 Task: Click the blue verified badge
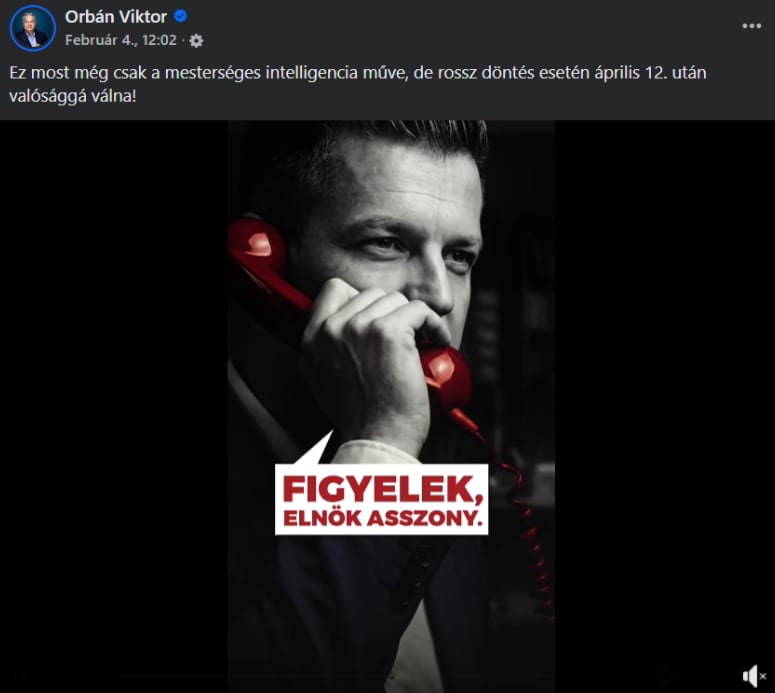181,16
